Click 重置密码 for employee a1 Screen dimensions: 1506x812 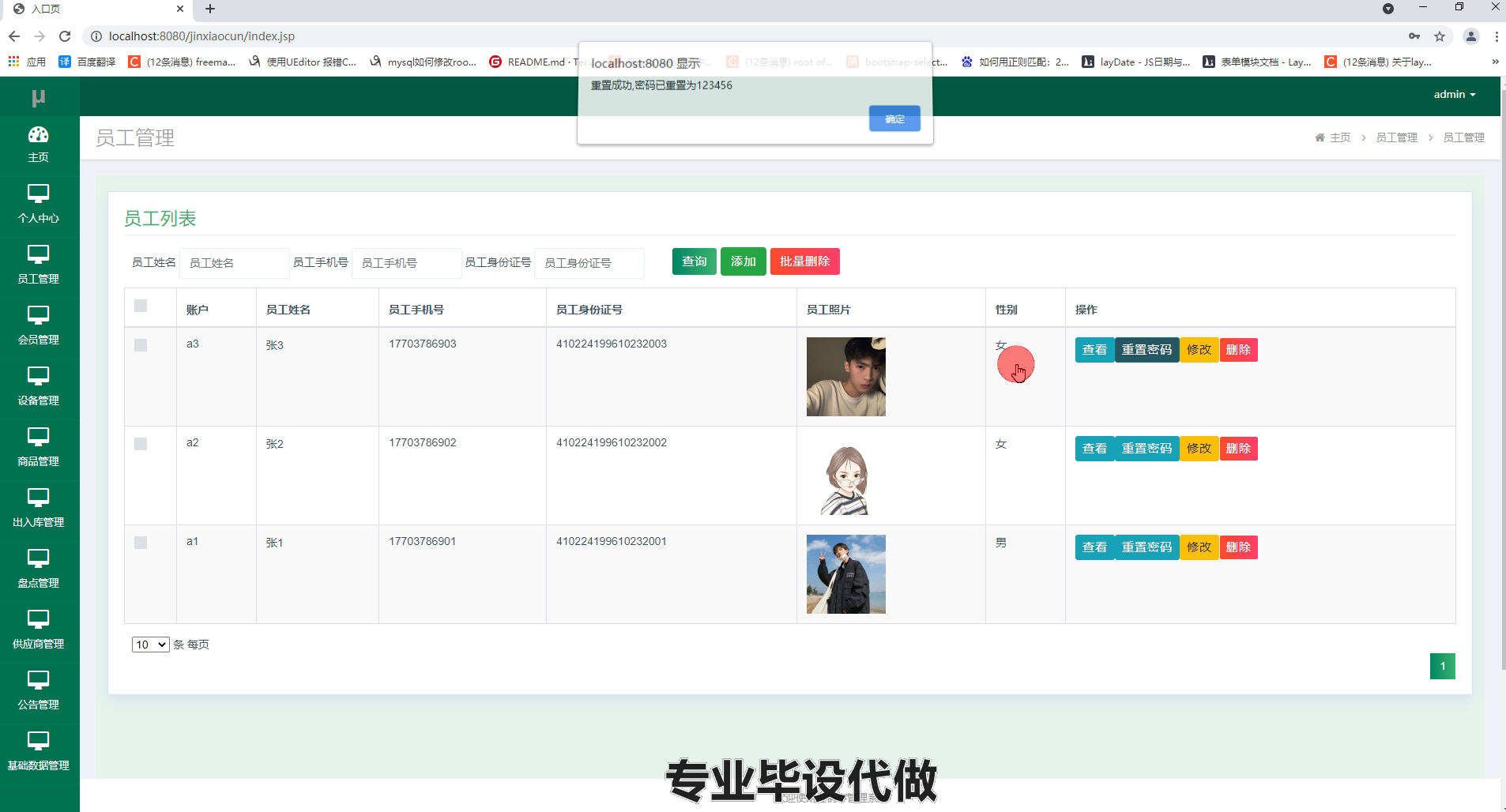click(x=1146, y=547)
